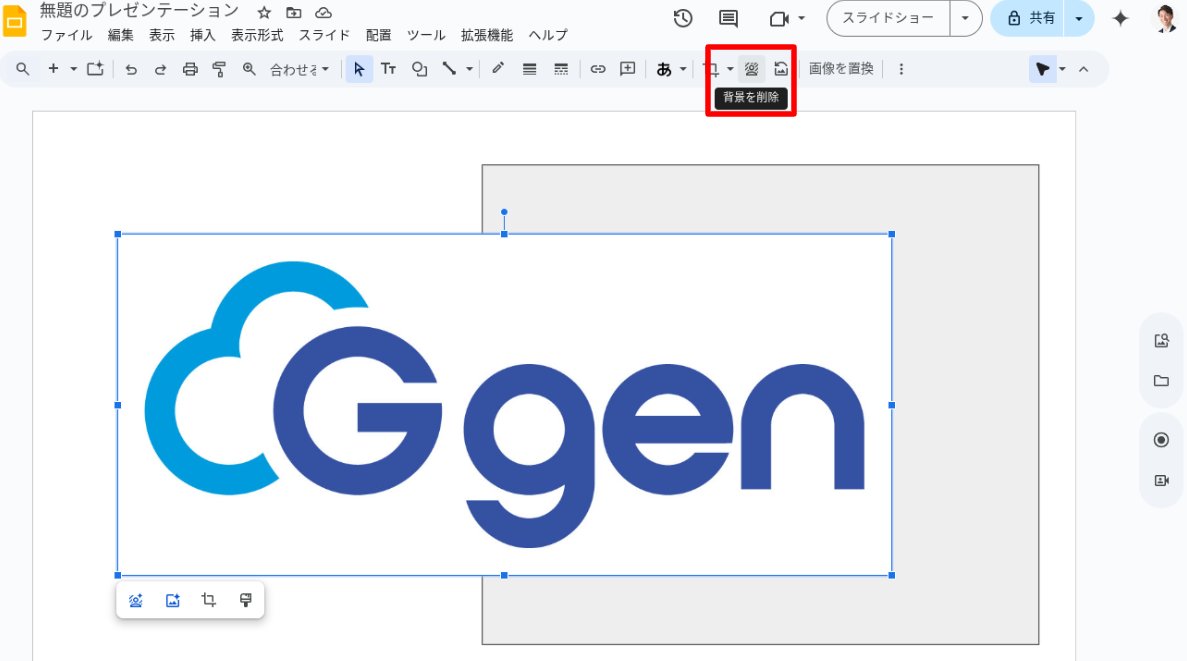Crop image in floating toolbar

[209, 600]
